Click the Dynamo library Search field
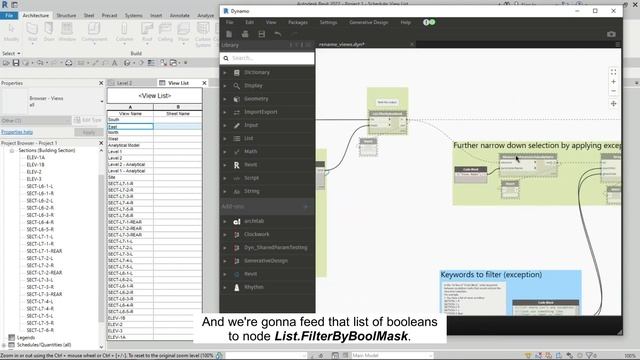 pyautogui.click(x=267, y=58)
